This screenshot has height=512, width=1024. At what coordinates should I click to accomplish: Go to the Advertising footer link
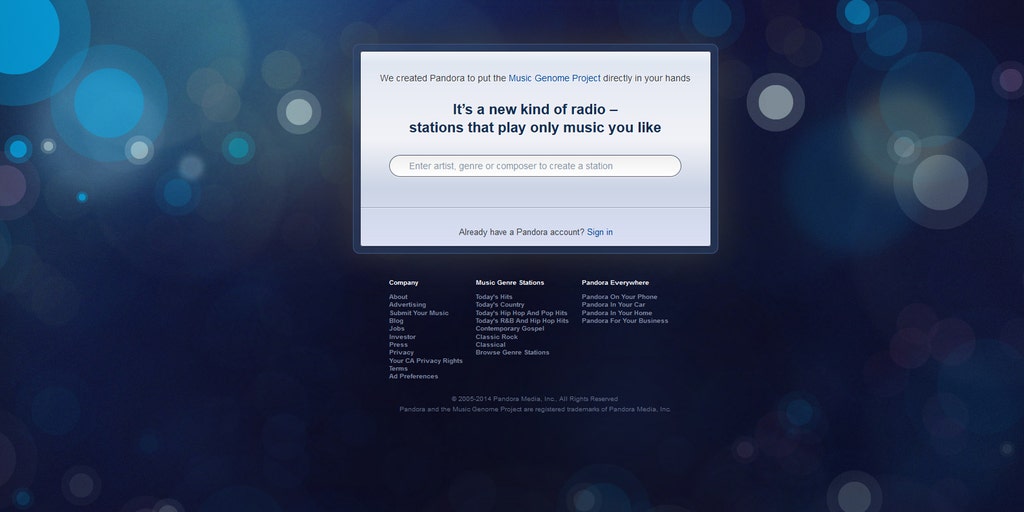407,305
